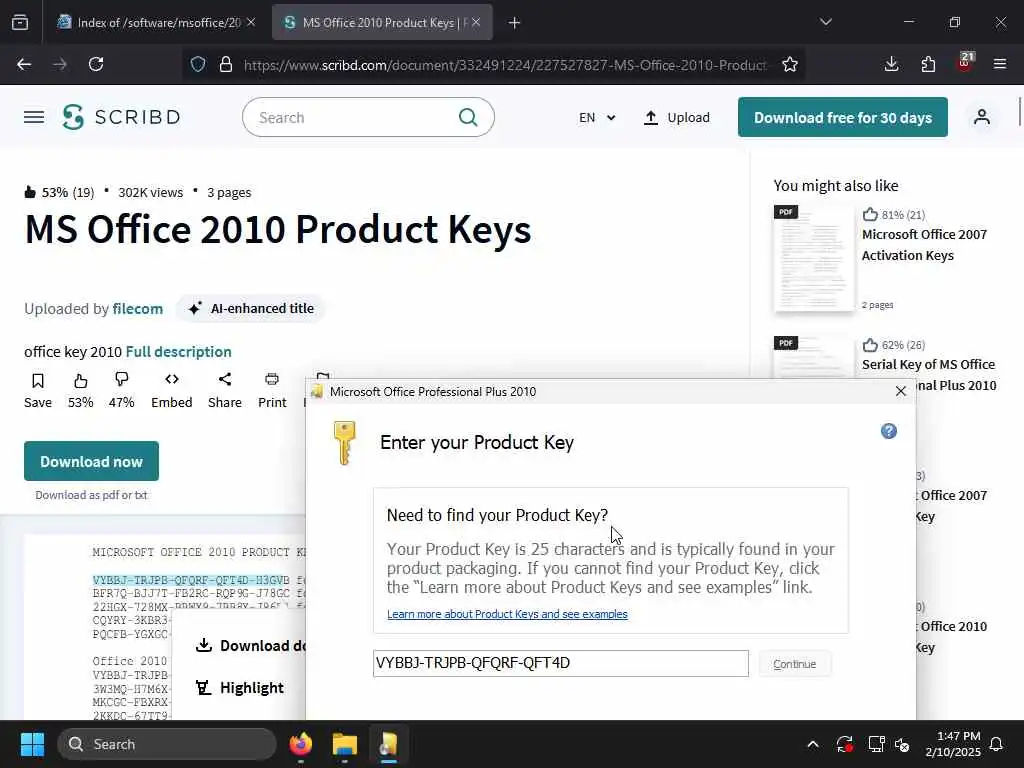Click the AI-enhanced title badge

point(251,308)
